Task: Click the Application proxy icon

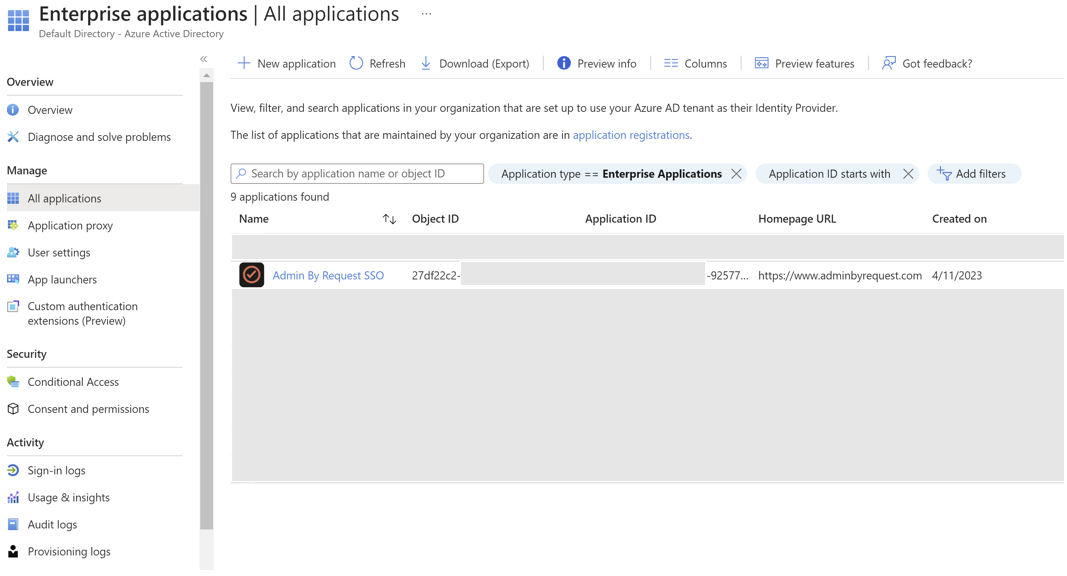Action: tap(13, 225)
